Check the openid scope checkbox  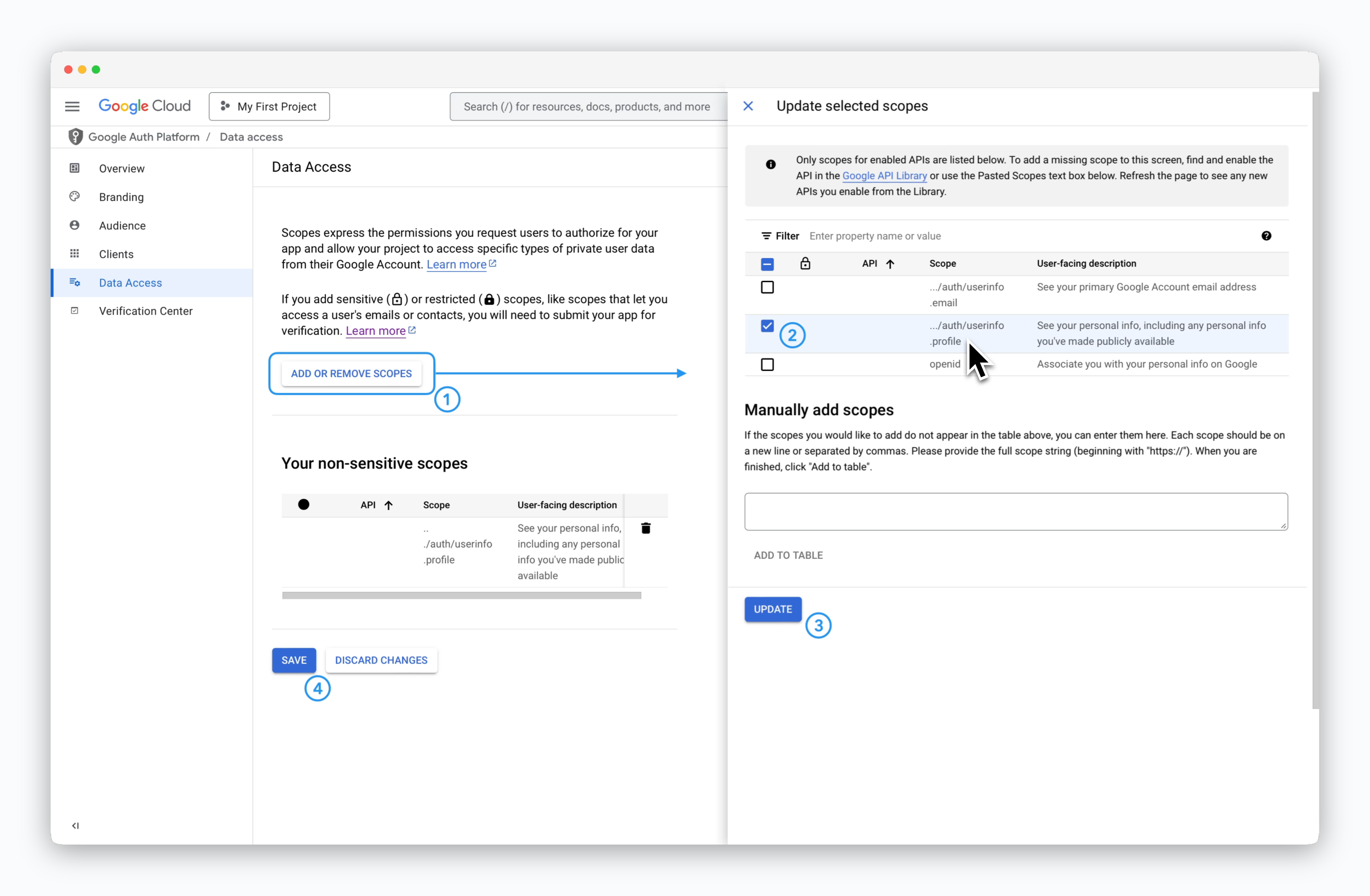[767, 364]
